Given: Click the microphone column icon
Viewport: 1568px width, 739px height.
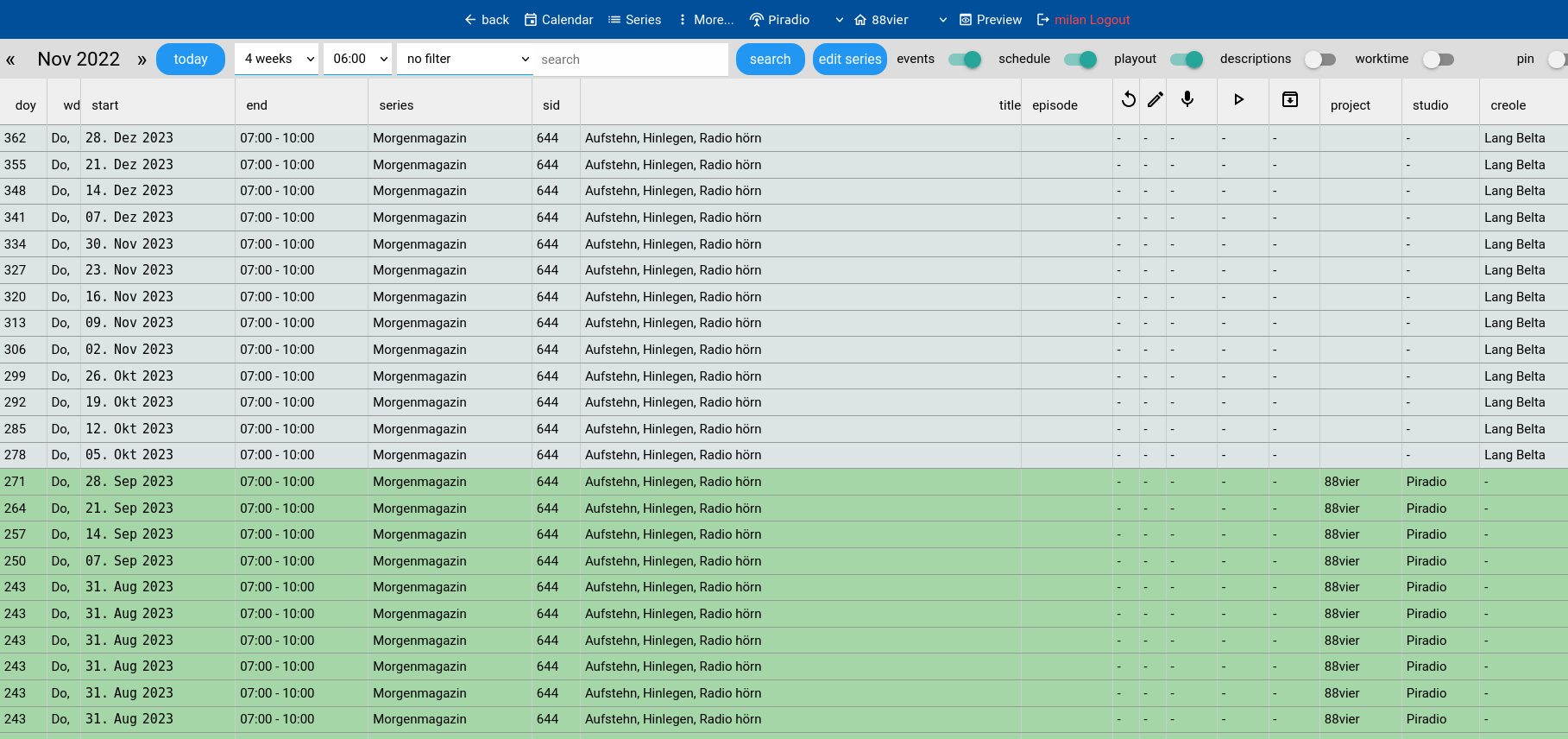Looking at the screenshot, I should (x=1187, y=100).
